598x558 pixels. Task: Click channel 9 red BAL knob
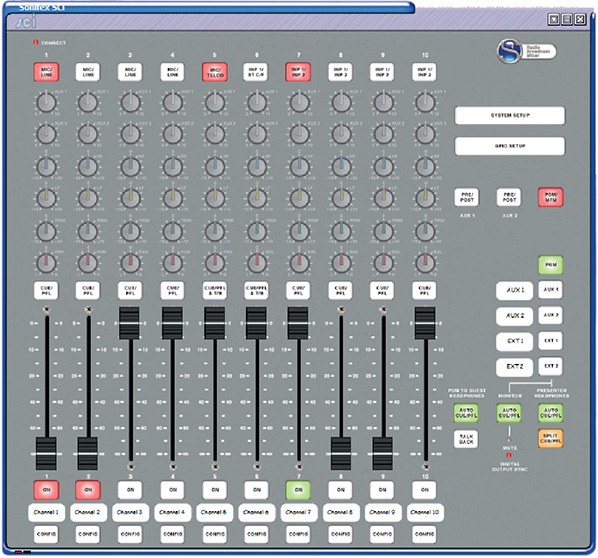pos(383,263)
